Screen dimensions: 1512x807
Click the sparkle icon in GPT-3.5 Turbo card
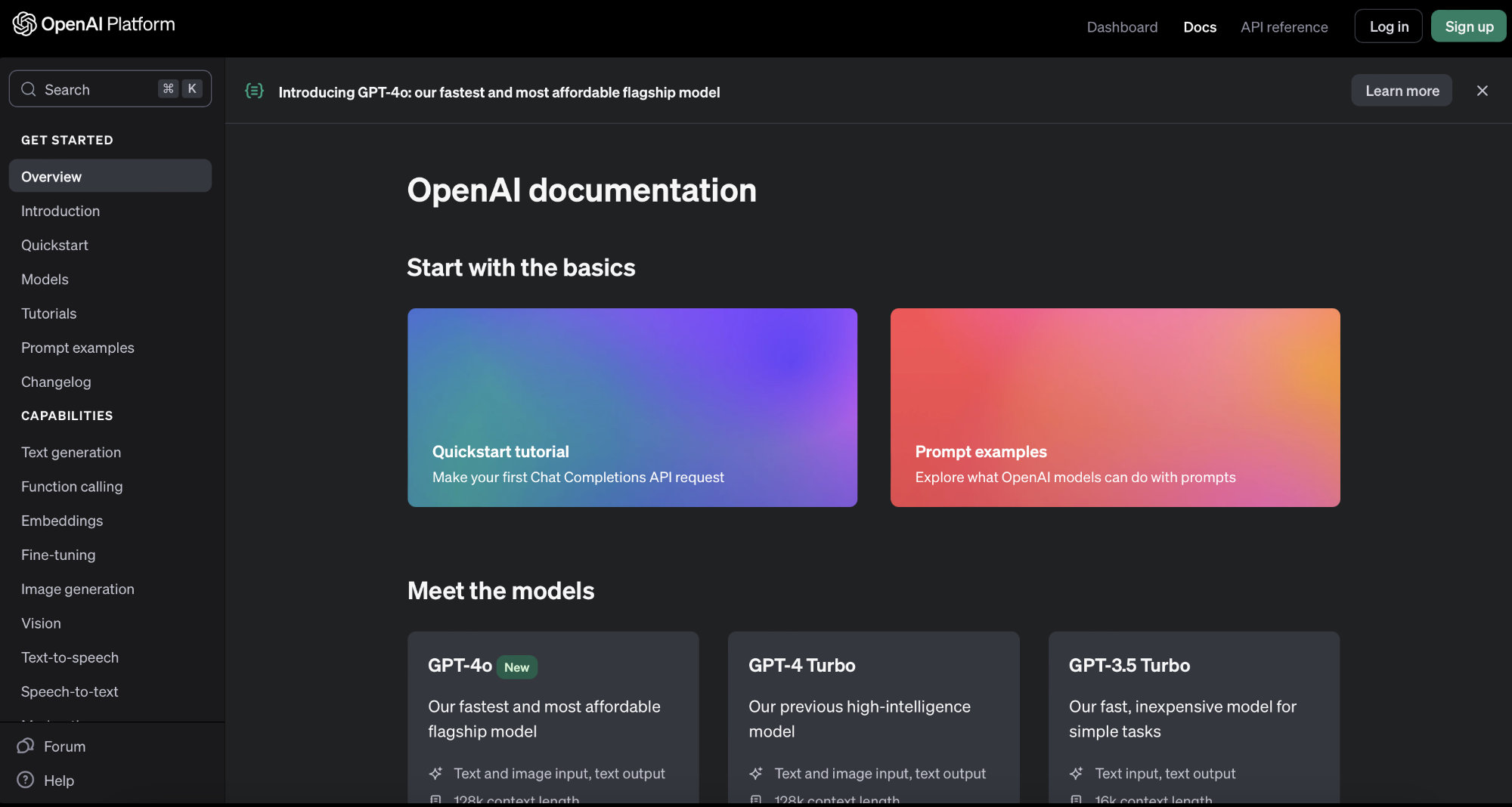pos(1077,773)
